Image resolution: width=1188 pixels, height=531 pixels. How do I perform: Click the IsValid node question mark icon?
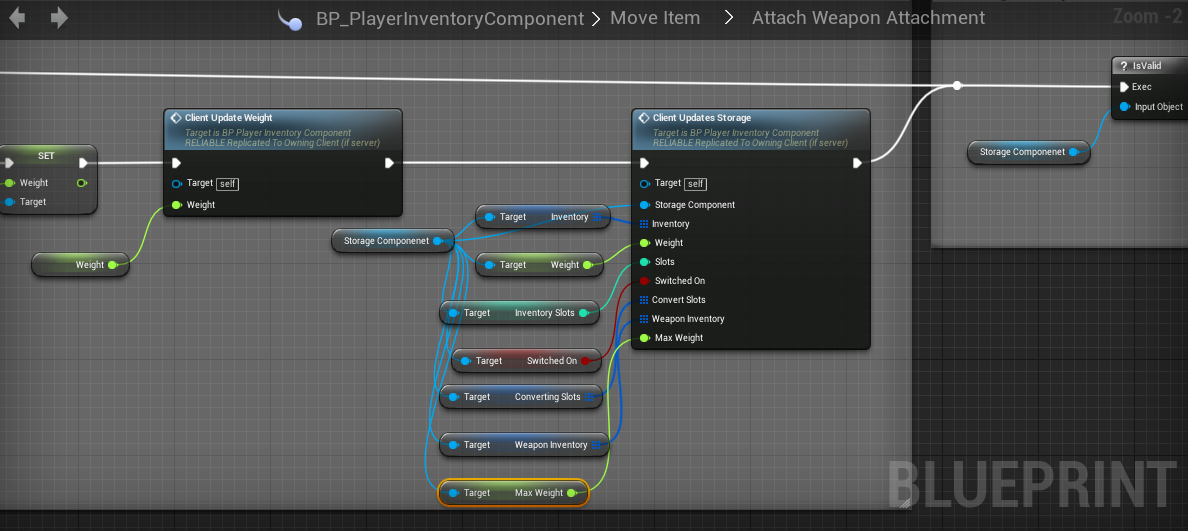[x=1124, y=66]
